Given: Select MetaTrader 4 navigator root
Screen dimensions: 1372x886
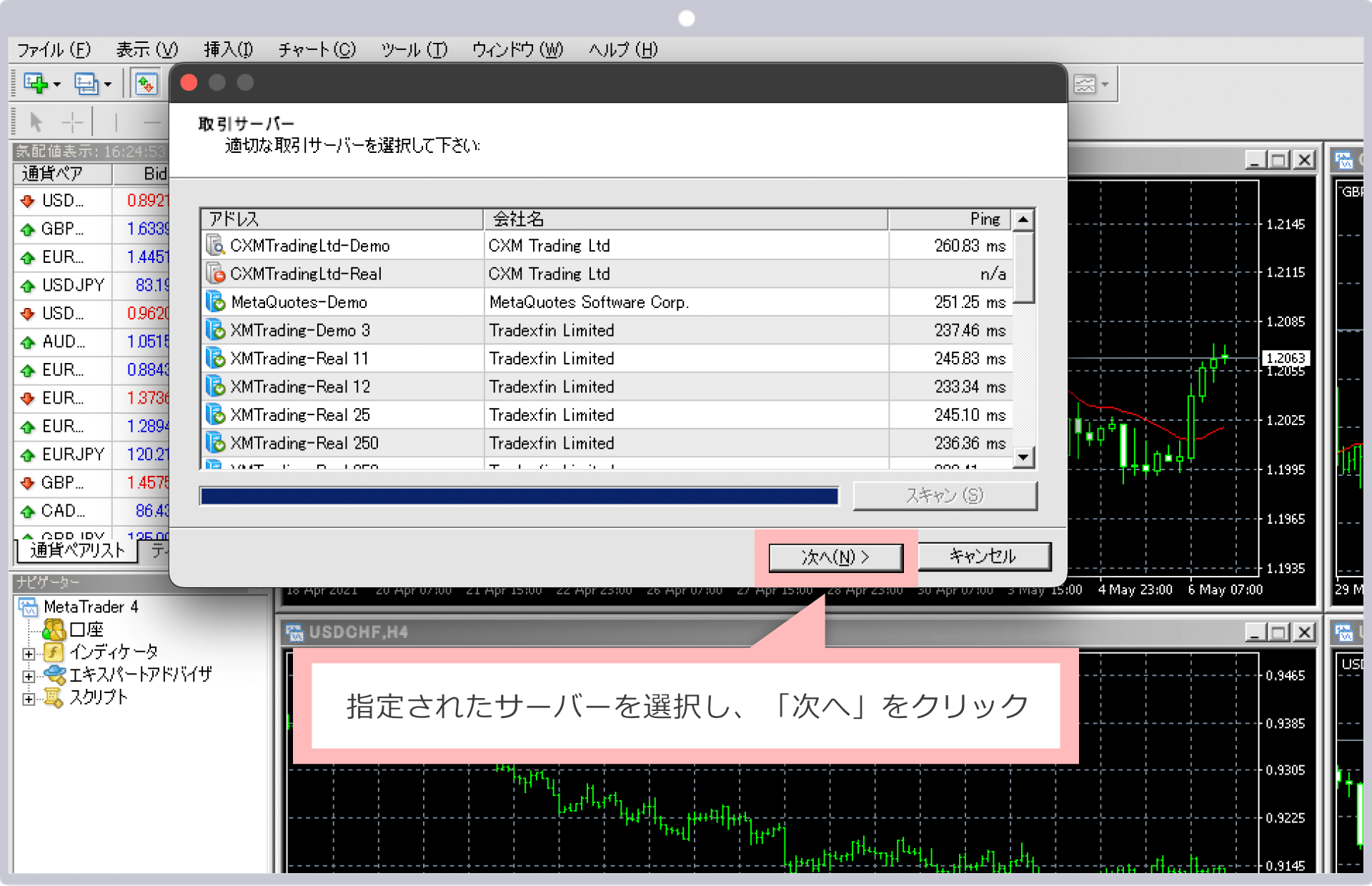Looking at the screenshot, I should click(x=91, y=607).
